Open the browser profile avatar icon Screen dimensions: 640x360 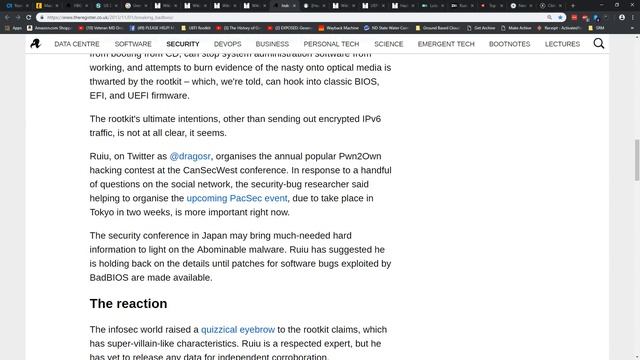[622, 18]
